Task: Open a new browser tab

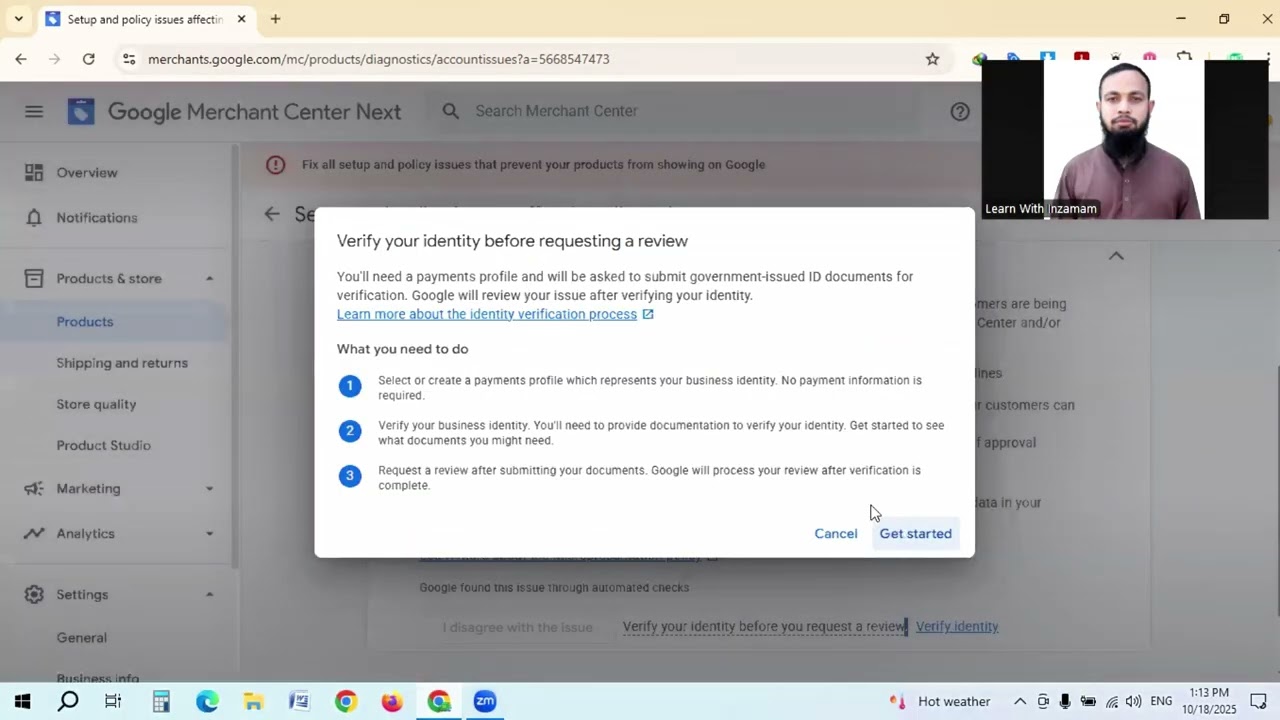Action: pos(275,19)
